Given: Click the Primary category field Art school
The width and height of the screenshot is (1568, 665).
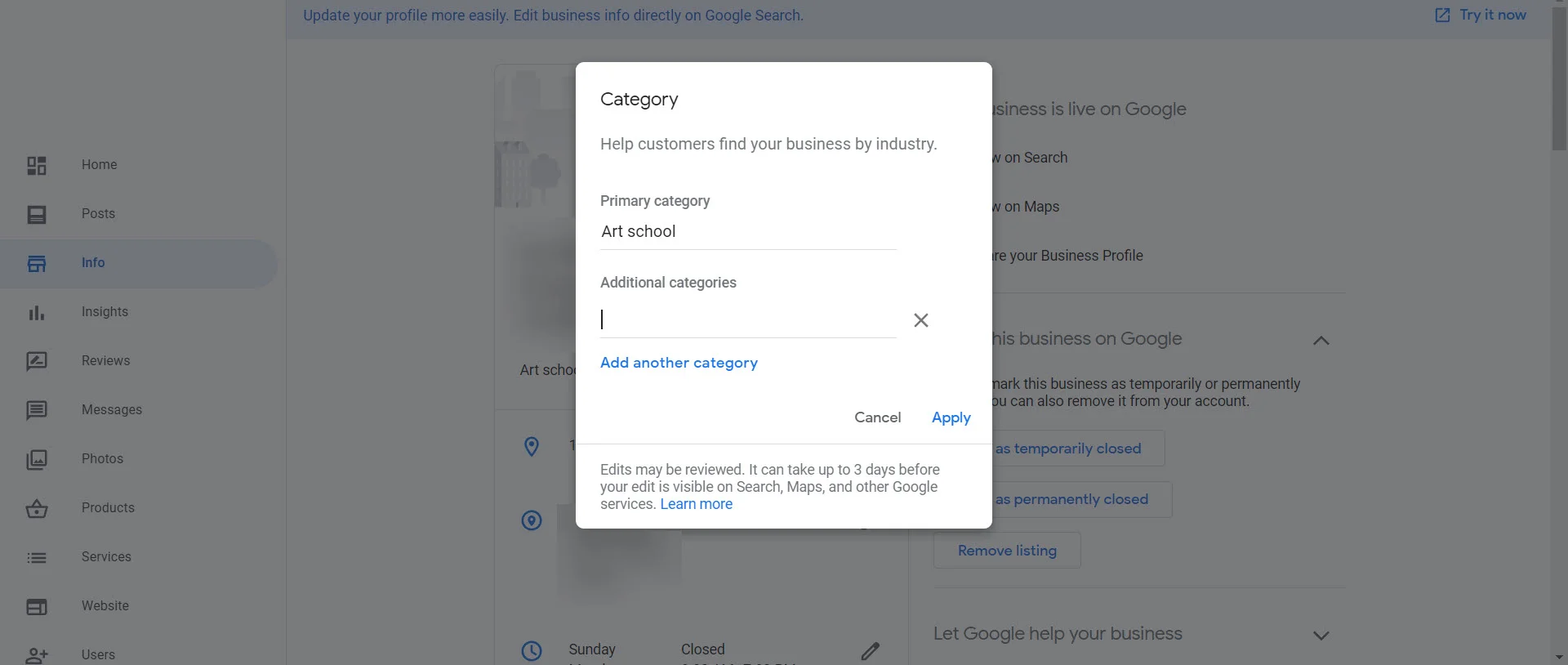Looking at the screenshot, I should click(x=748, y=232).
